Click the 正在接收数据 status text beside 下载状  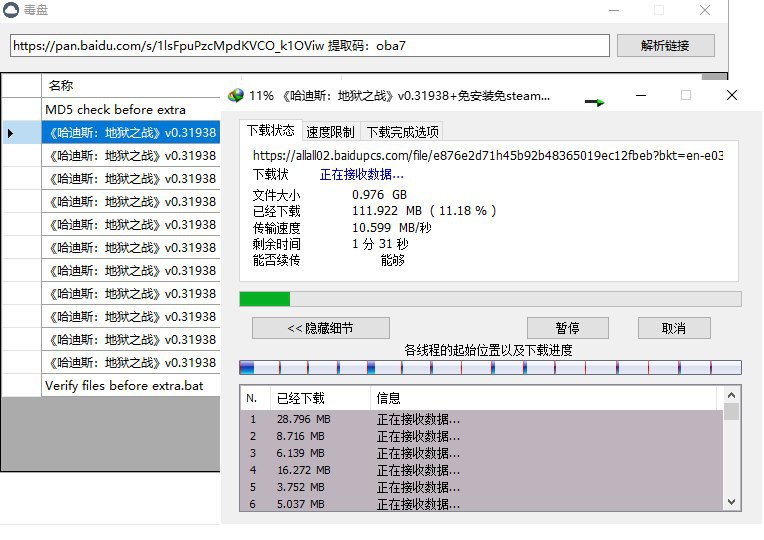click(x=362, y=174)
